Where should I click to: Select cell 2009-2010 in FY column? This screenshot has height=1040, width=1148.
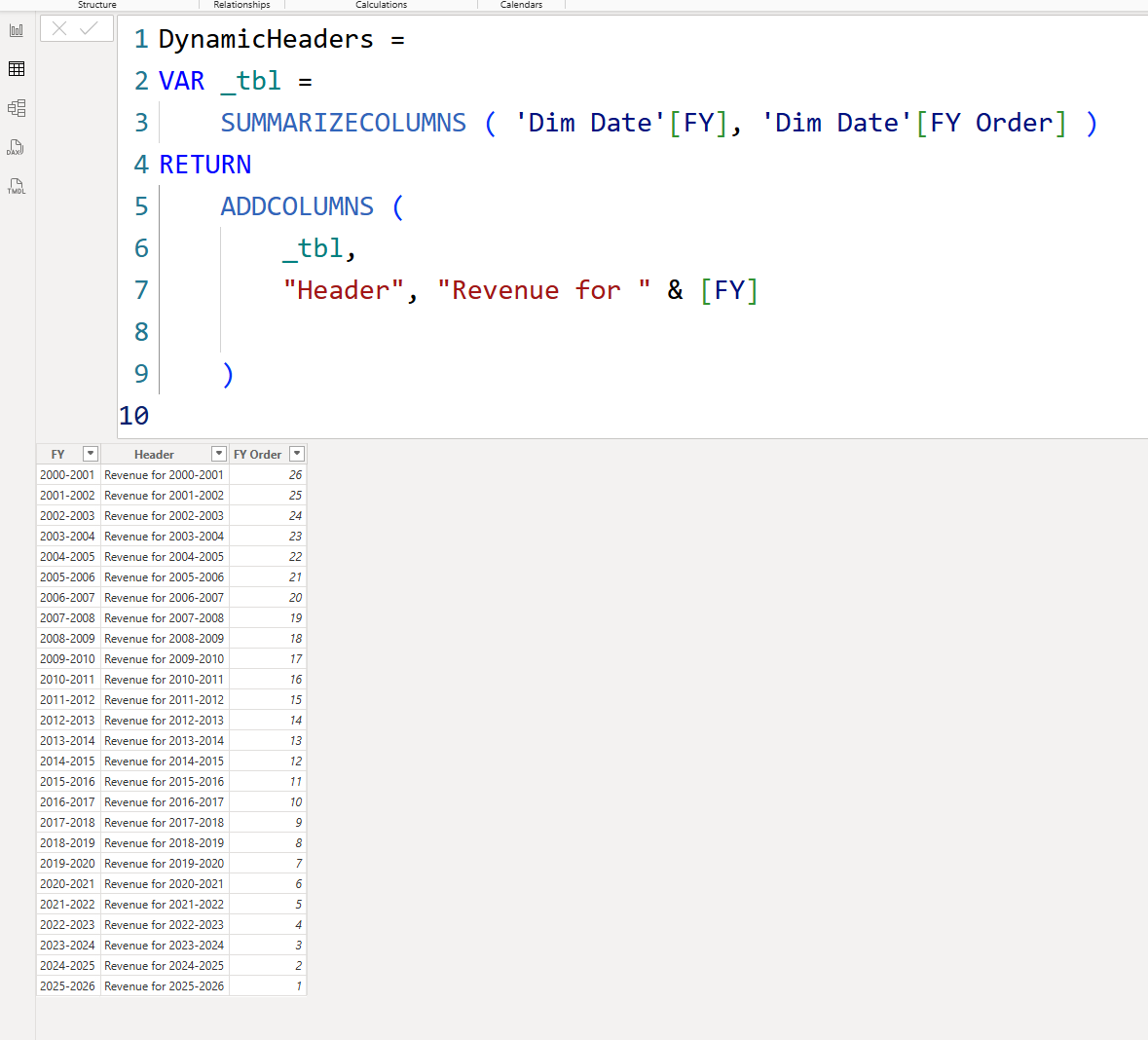click(68, 659)
